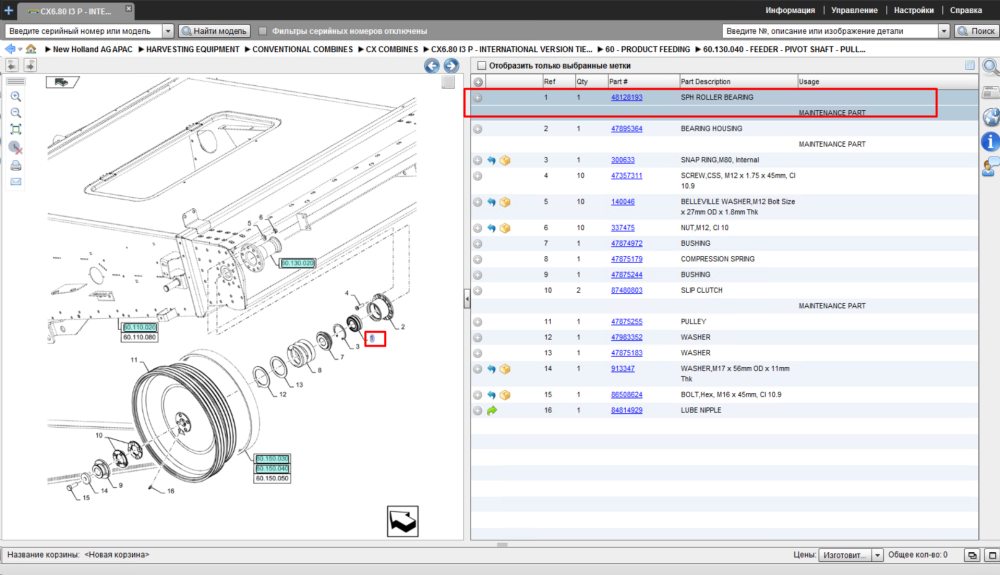This screenshot has height=575, width=1000.
Task: Open the user feedback chat icon
Action: pyautogui.click(x=990, y=167)
